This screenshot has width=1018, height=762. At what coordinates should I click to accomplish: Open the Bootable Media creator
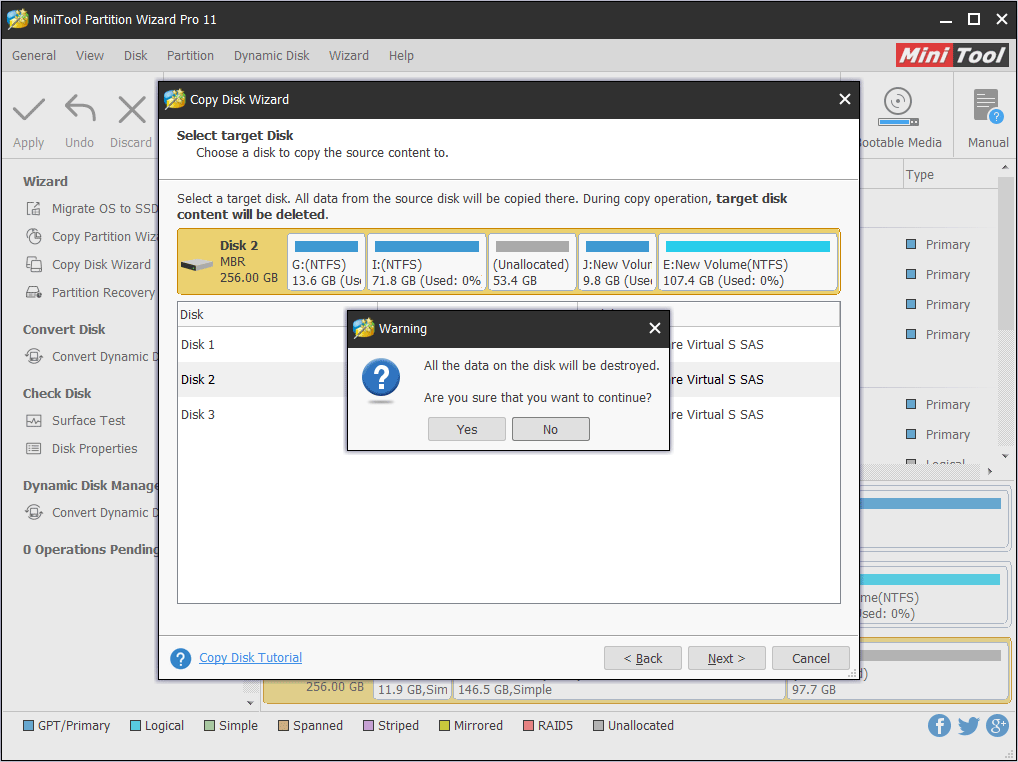[x=898, y=115]
